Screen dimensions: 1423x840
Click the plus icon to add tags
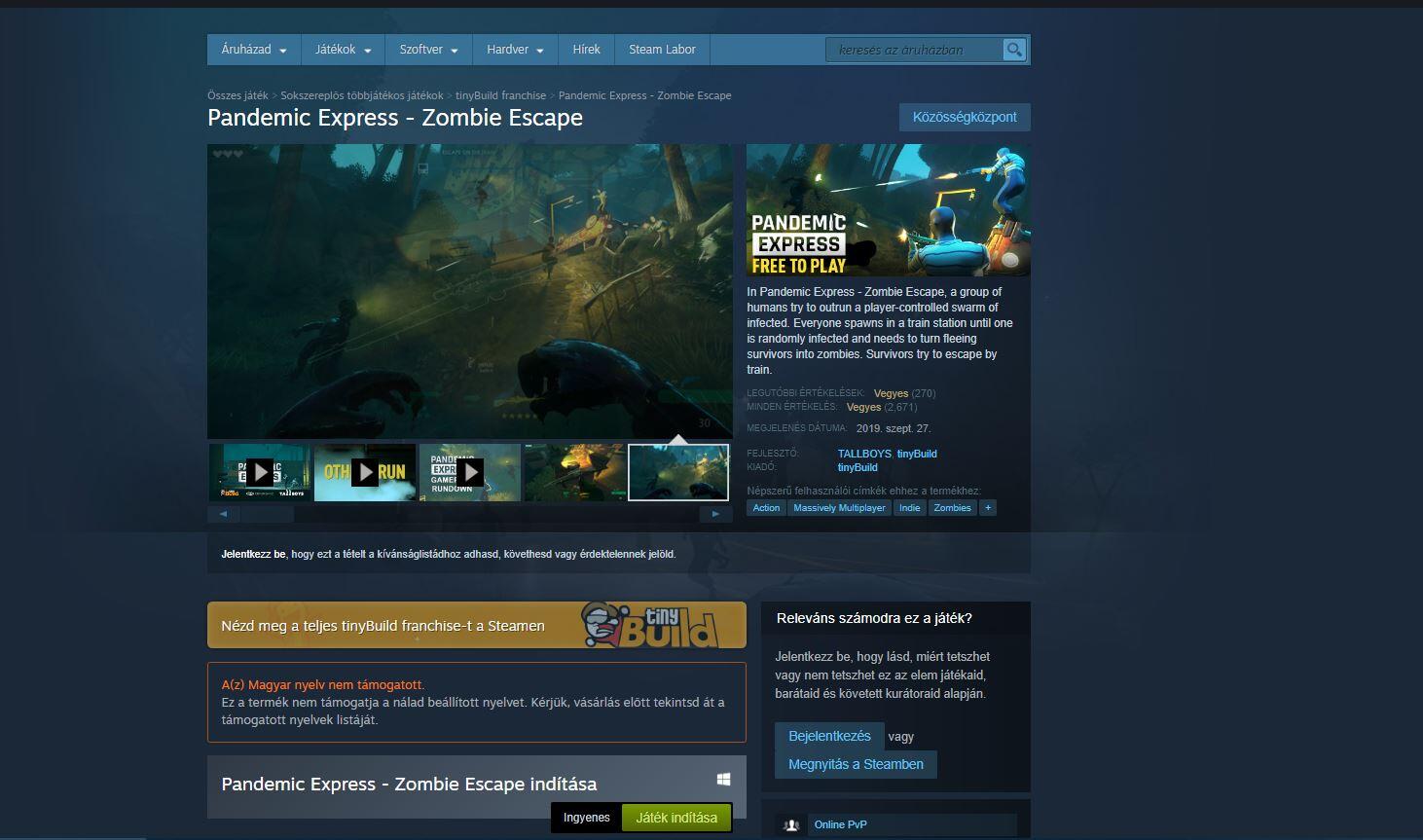pos(987,508)
